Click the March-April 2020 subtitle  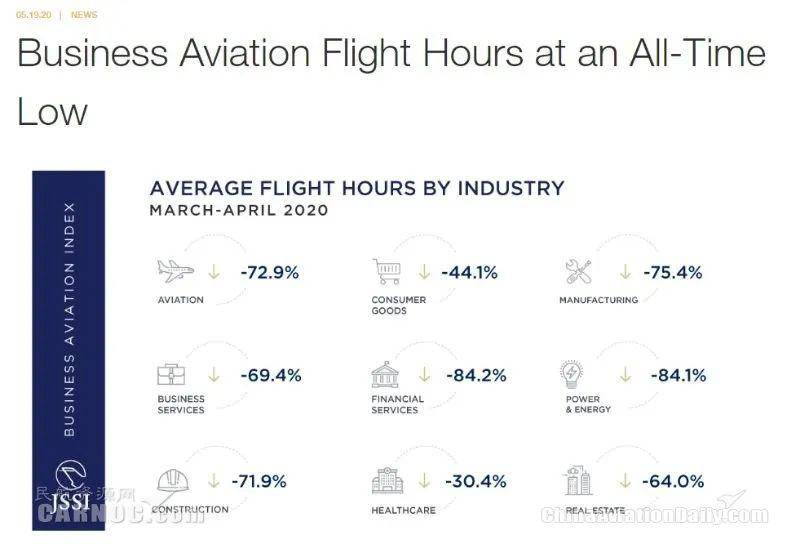coord(239,210)
